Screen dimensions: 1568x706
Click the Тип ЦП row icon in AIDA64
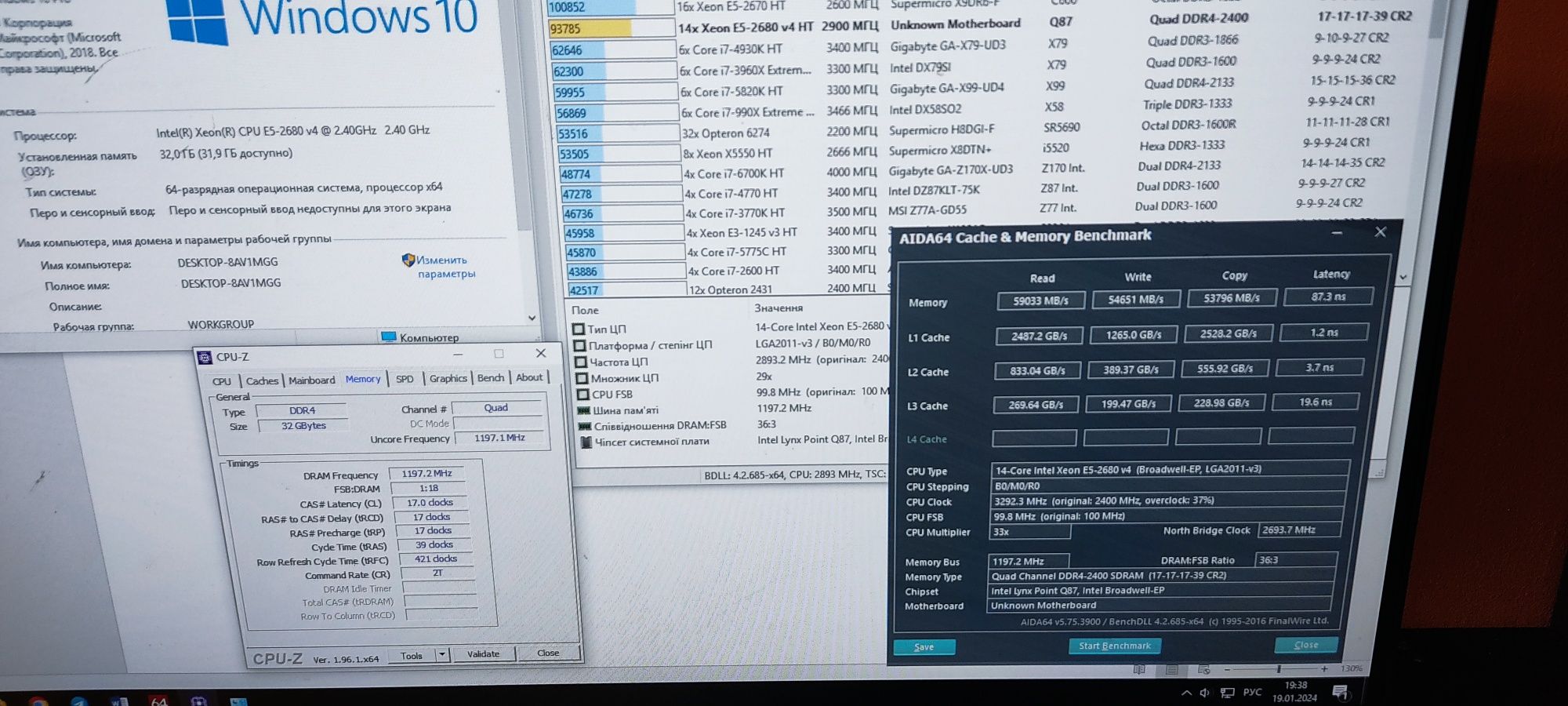coord(579,329)
